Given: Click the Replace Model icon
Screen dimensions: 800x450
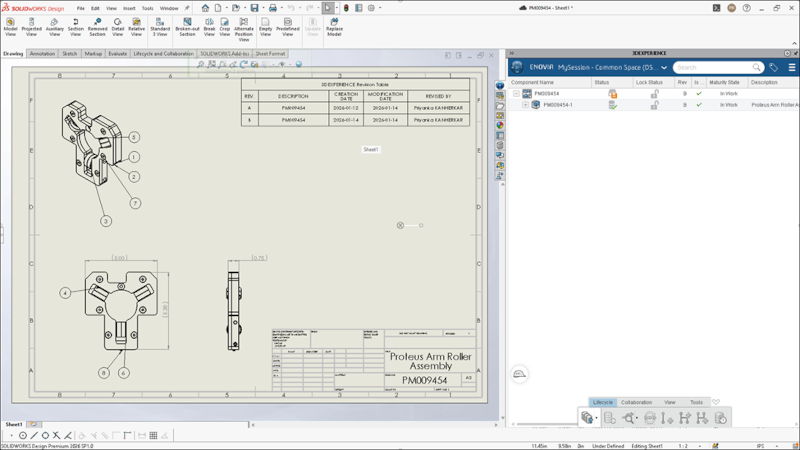Looking at the screenshot, I should (334, 24).
